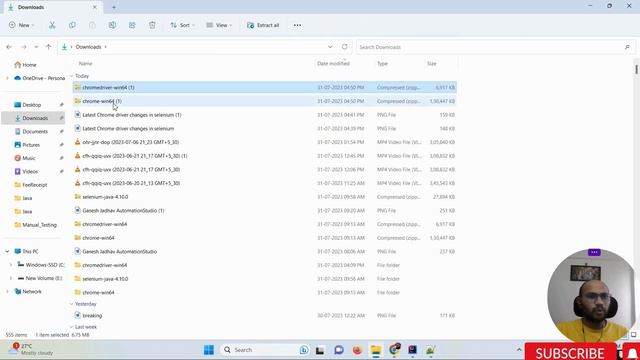The image size is (640, 360).
Task: Select Ganesh Jadhav AutomationStudio (1) PNG
Action: pyautogui.click(x=264, y=211)
